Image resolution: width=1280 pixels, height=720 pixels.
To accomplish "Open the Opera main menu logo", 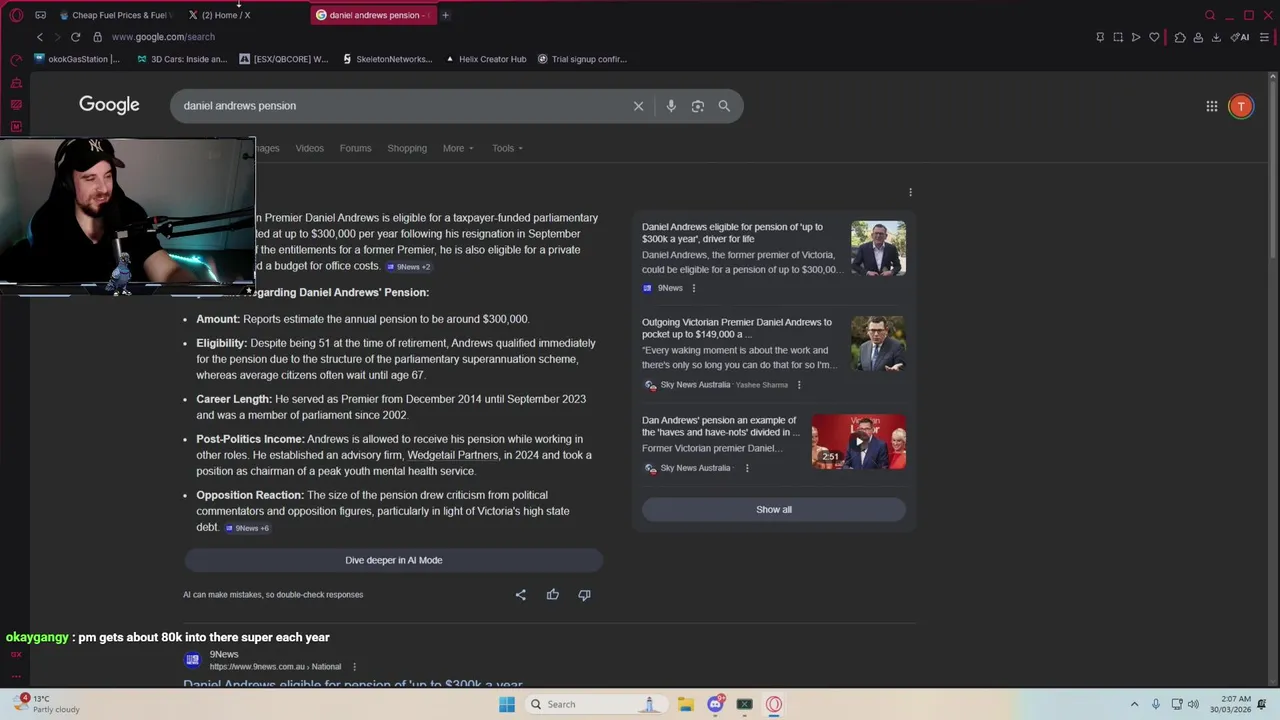I will point(16,15).
